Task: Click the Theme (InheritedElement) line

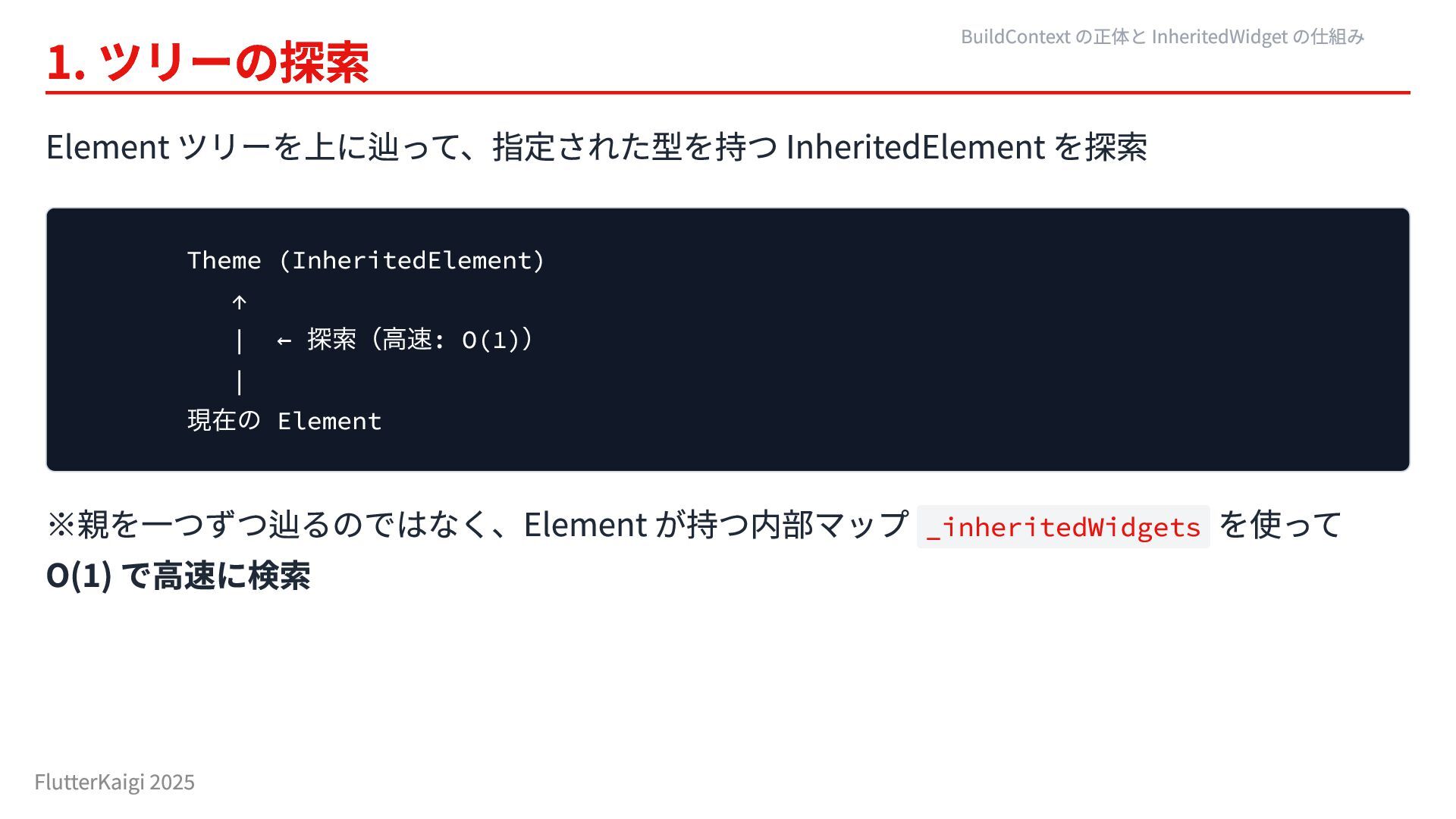Action: click(x=366, y=261)
